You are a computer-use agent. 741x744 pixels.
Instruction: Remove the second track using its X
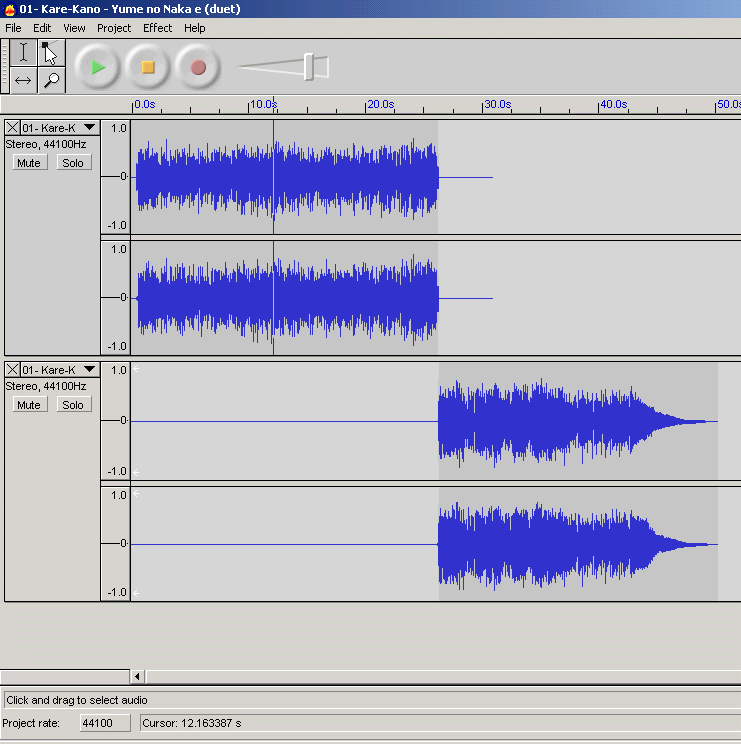tap(12, 370)
